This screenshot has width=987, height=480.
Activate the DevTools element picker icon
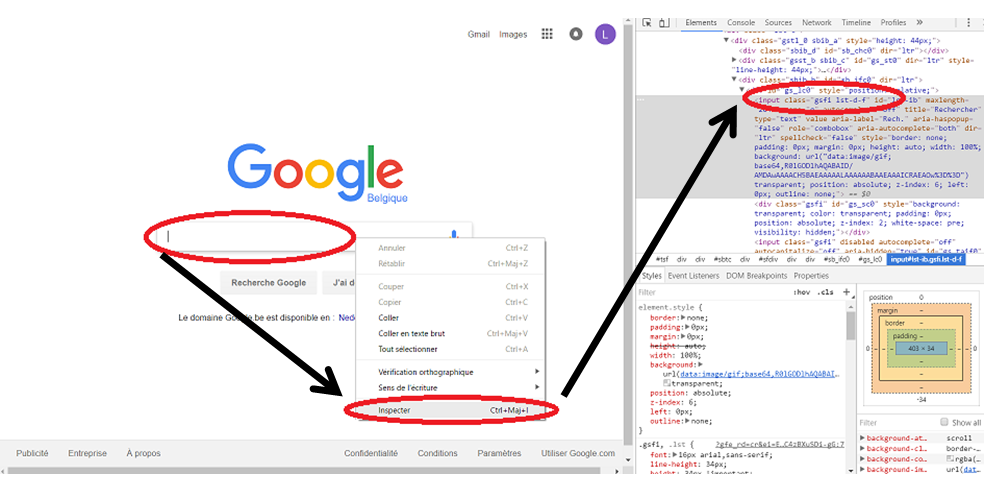click(x=647, y=23)
